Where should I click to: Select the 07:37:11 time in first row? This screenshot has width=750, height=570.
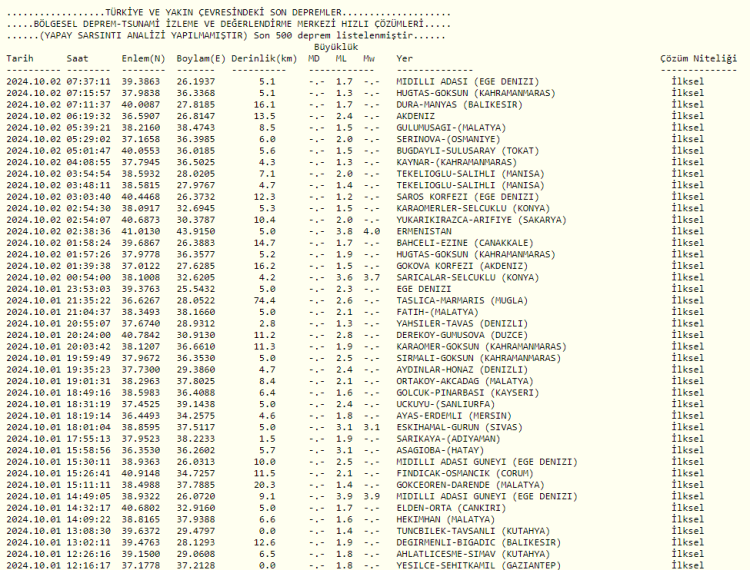tap(89, 81)
